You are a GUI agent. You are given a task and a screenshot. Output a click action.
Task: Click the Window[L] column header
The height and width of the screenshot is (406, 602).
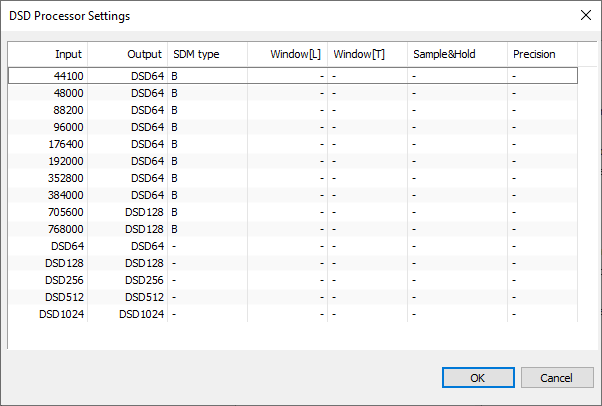click(288, 54)
